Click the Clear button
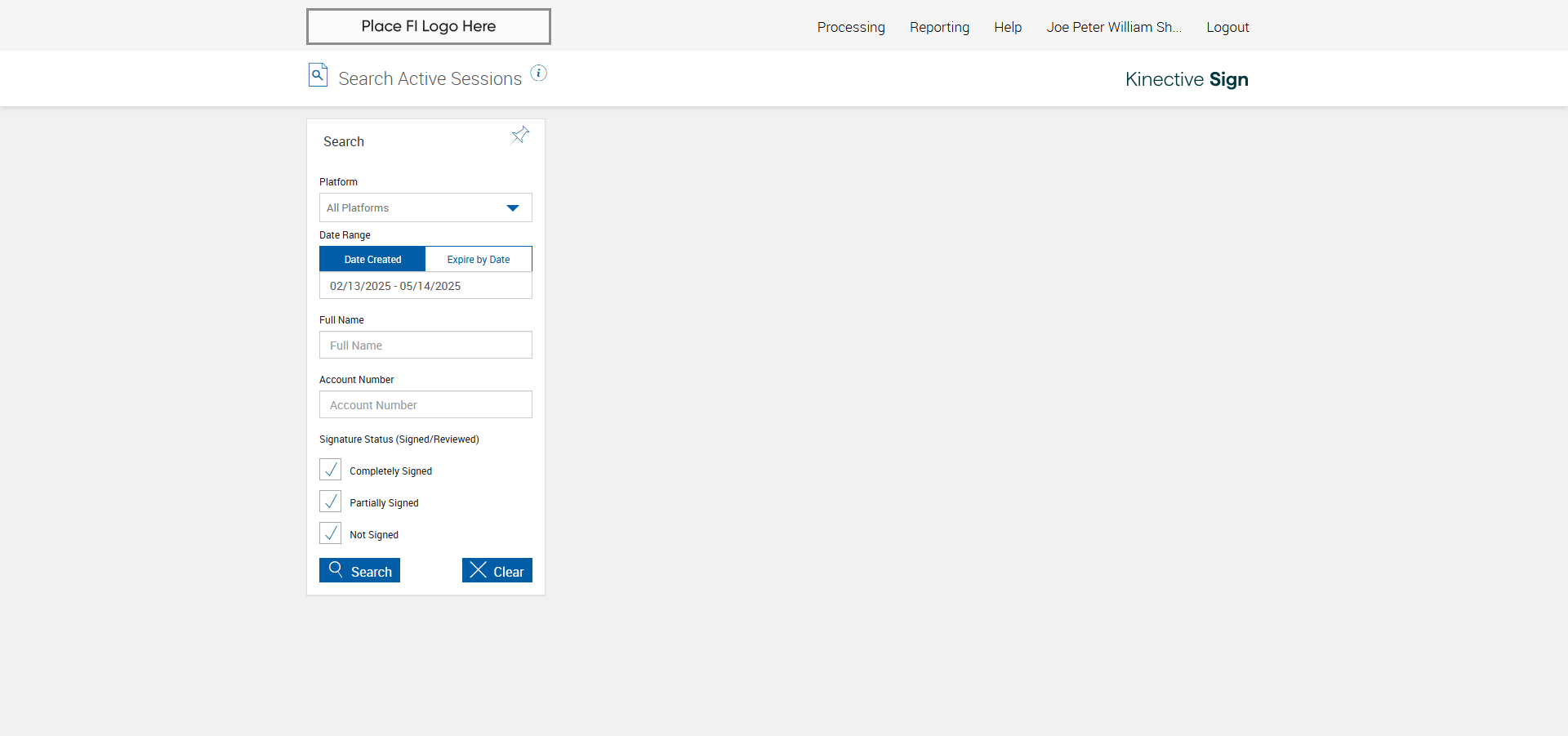1568x736 pixels. click(497, 570)
